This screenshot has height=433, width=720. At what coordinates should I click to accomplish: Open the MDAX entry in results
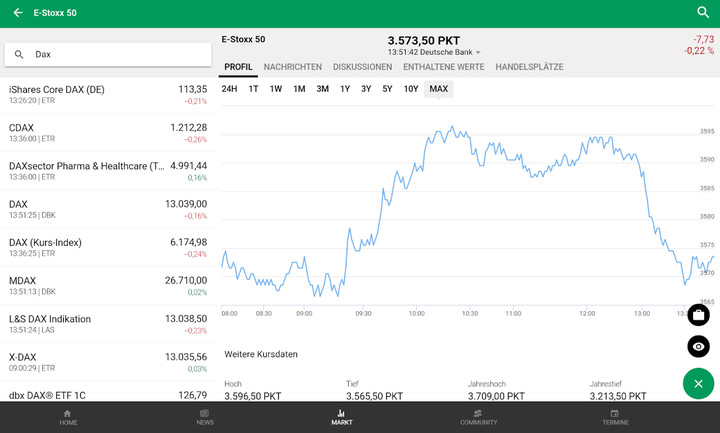(x=108, y=286)
